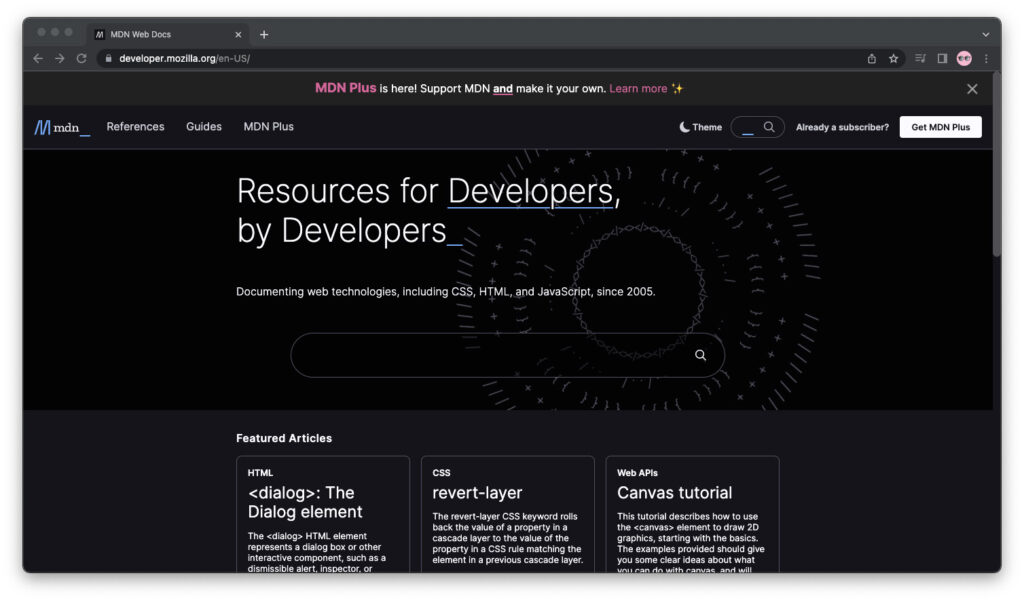Open Chrome three-dot menu

click(x=986, y=59)
